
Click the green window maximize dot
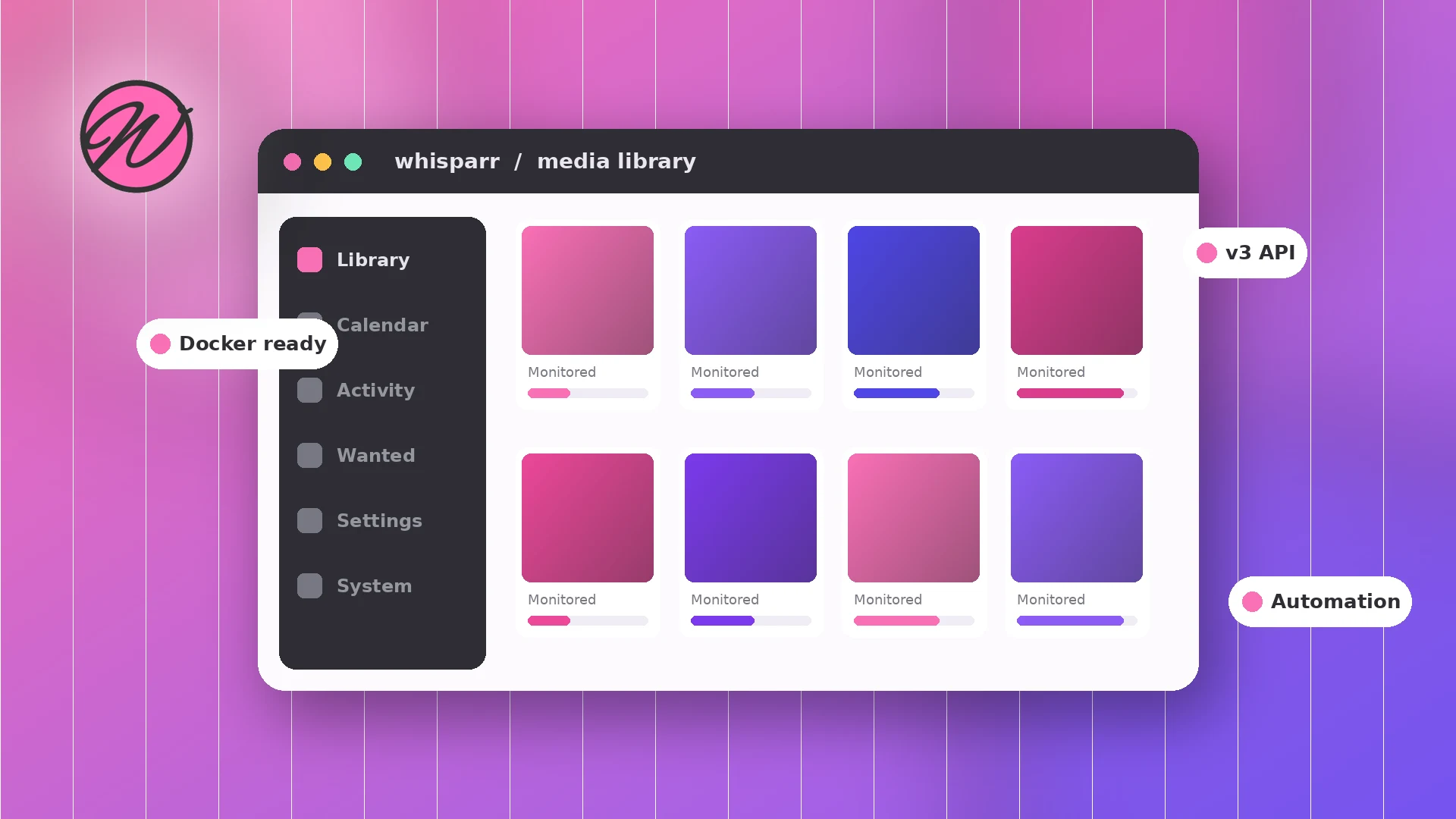coord(353,162)
